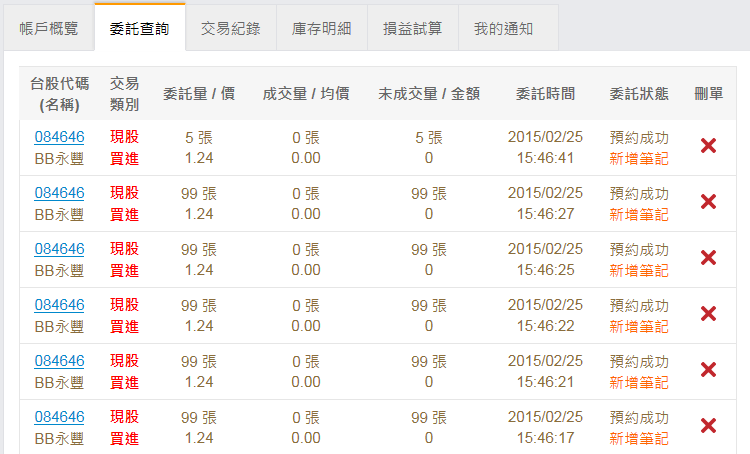The image size is (750, 454).
Task: Remove the order placed at 15:46:17
Action: (x=708, y=426)
